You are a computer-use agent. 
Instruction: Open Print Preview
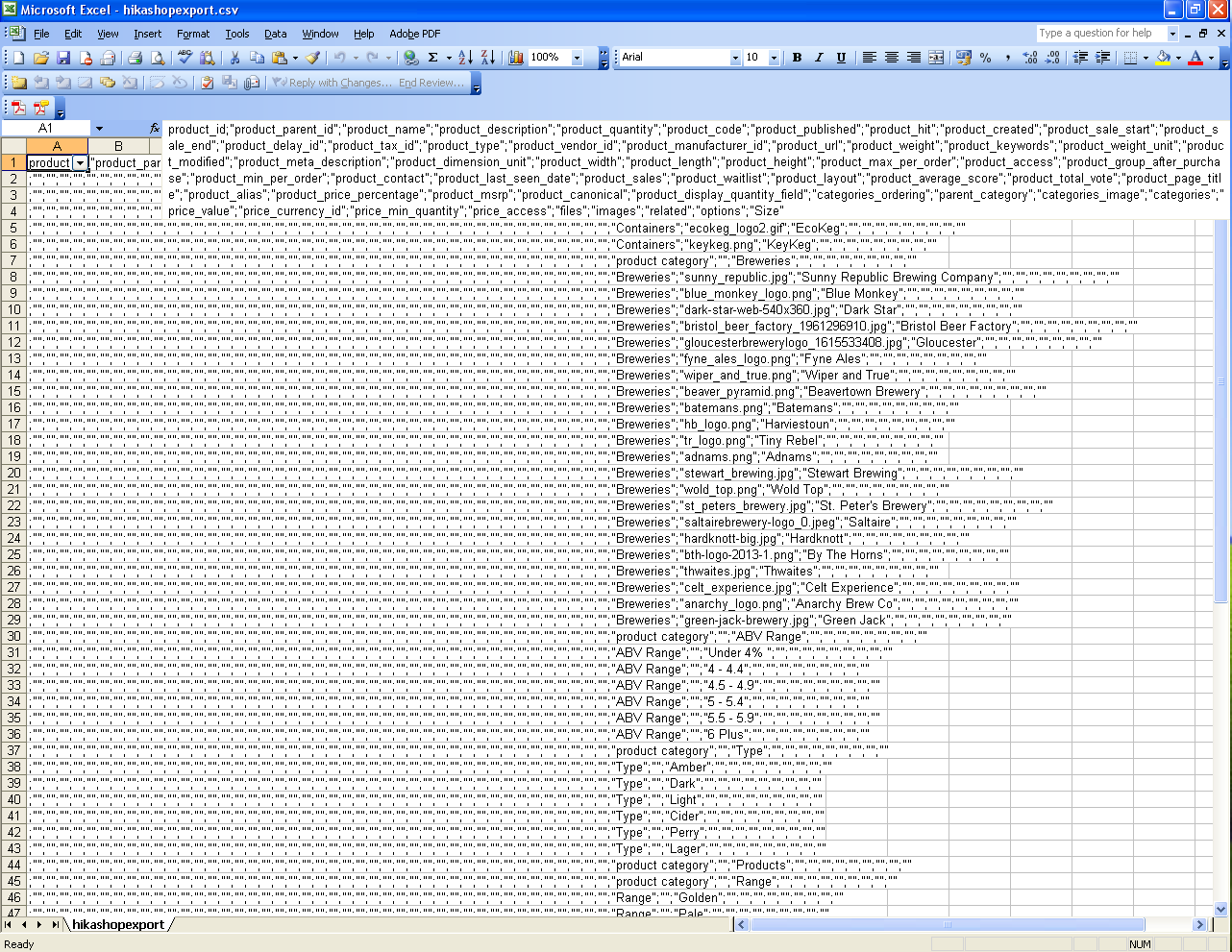(x=158, y=58)
